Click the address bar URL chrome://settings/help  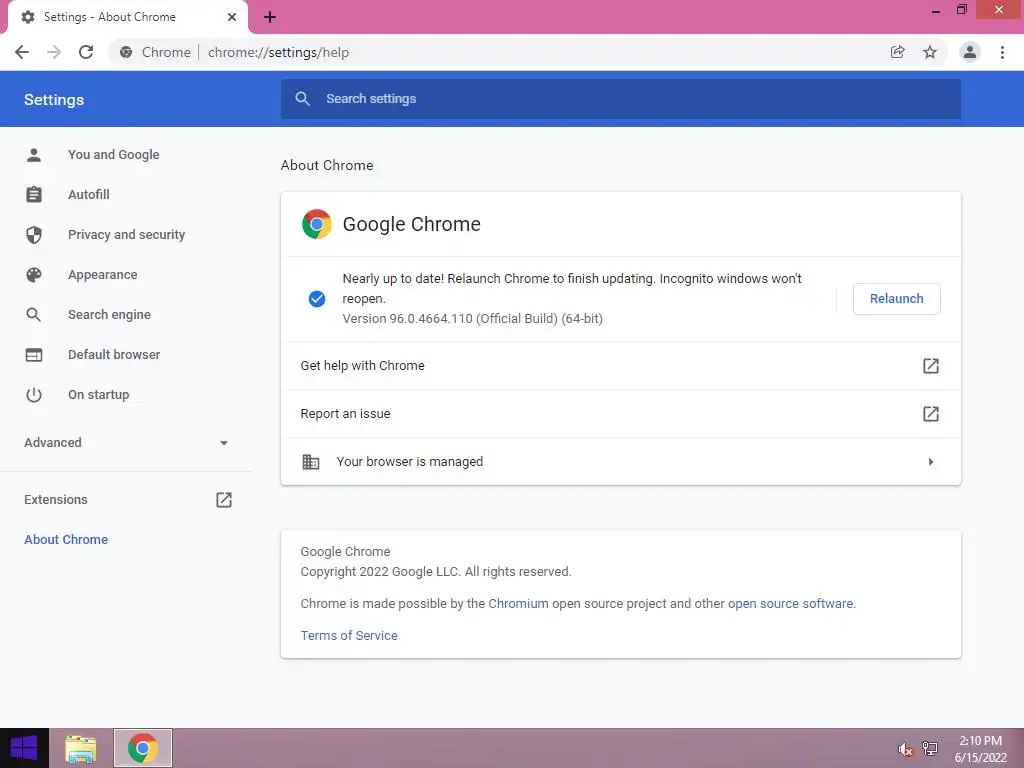[278, 52]
